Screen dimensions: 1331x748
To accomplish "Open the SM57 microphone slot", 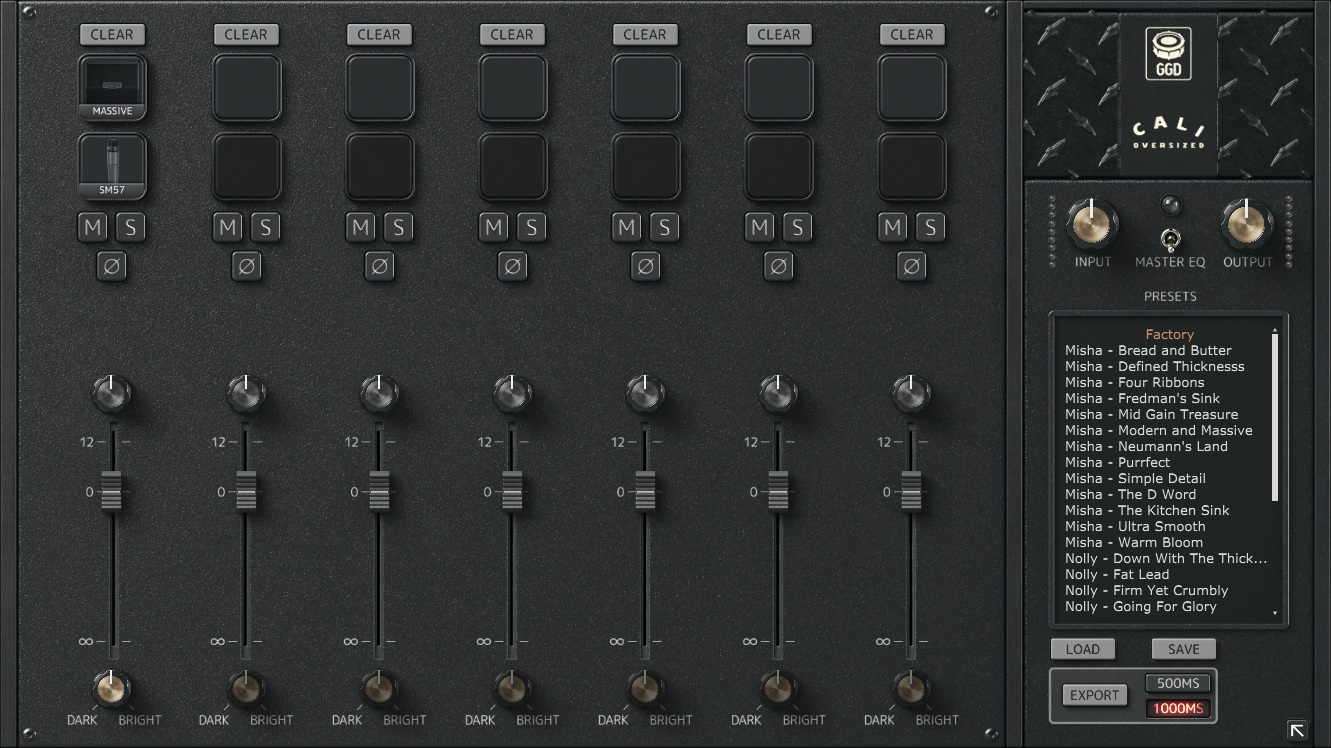I will coord(112,167).
